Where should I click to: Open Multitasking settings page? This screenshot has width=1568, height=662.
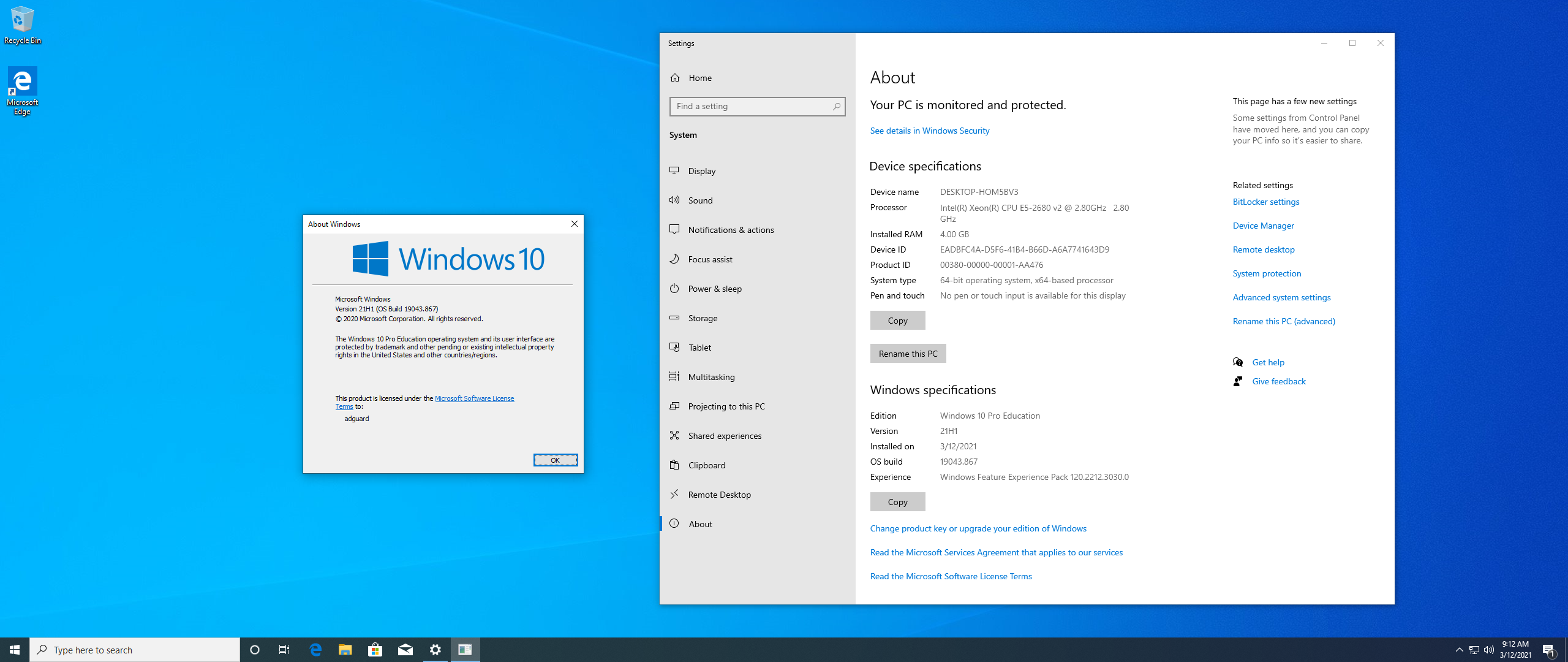(x=757, y=377)
